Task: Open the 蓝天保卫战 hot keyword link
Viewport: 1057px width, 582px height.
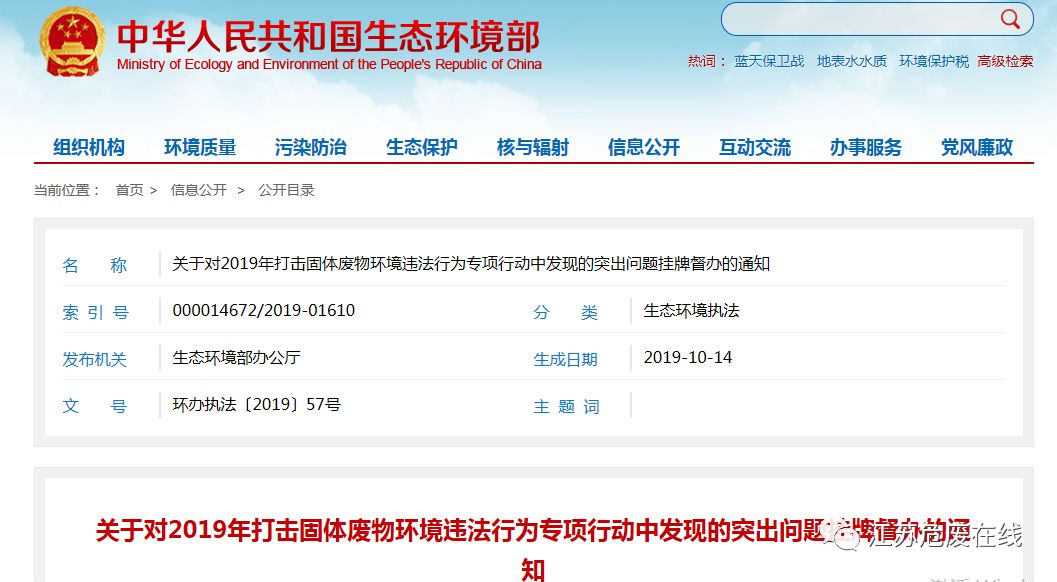Action: pyautogui.click(x=769, y=61)
